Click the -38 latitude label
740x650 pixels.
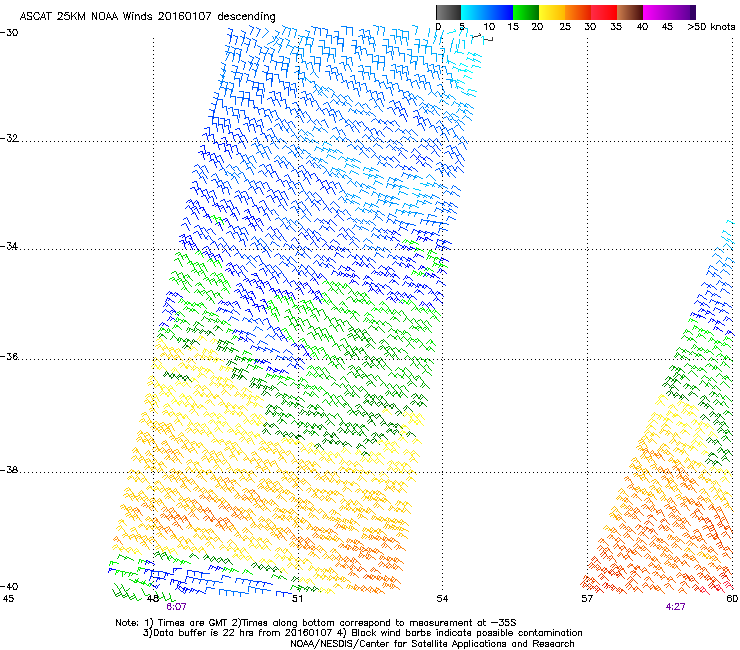point(9,470)
